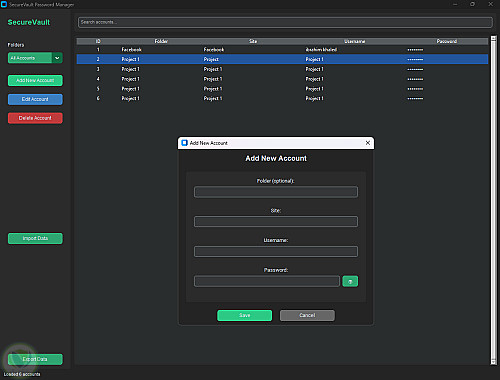The width and height of the screenshot is (500, 380).
Task: Click the table's vertical scrollbar
Action: tap(493, 200)
